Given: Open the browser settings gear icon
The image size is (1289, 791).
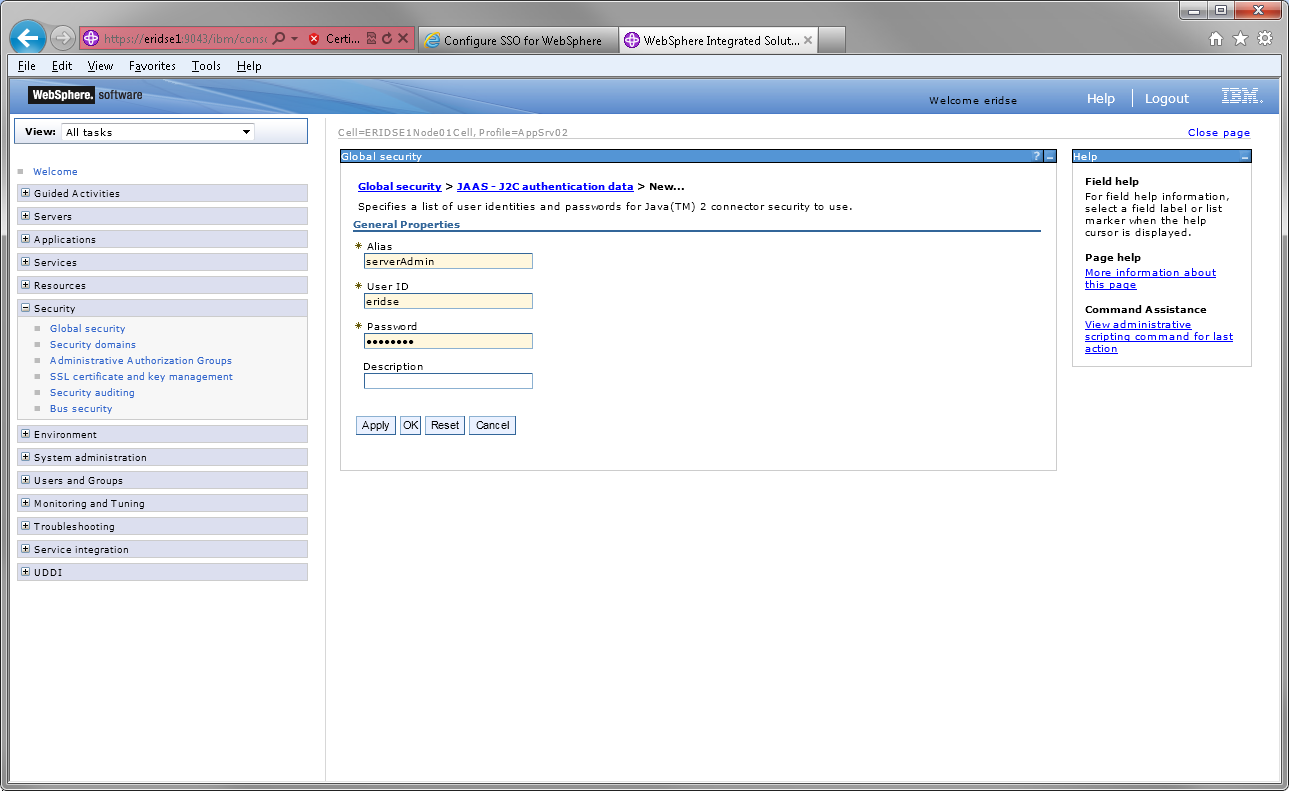Looking at the screenshot, I should coord(1265,39).
